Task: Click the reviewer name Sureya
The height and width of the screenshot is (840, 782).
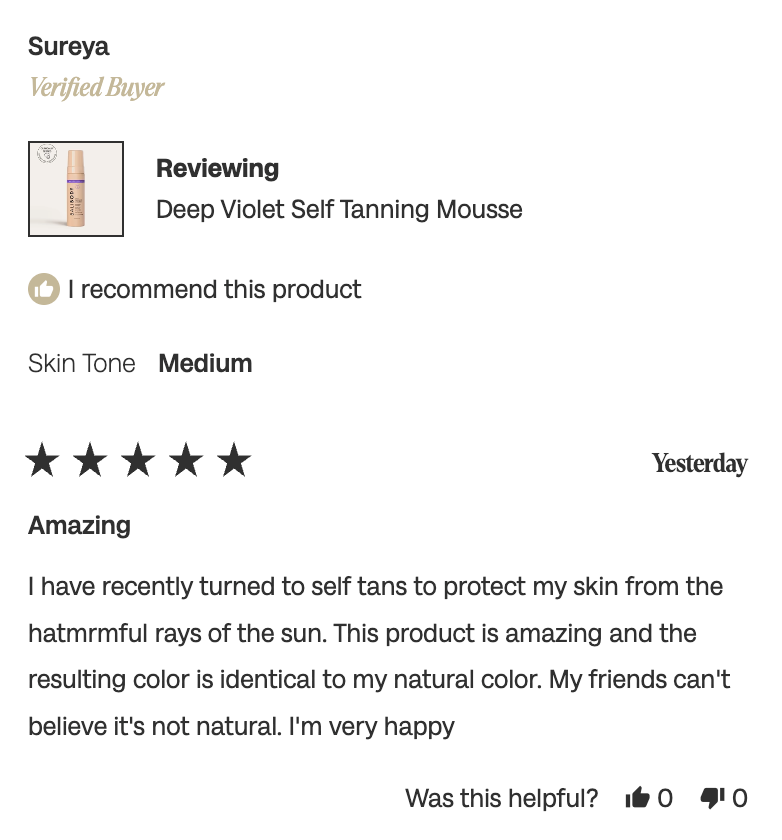Action: pyautogui.click(x=69, y=47)
